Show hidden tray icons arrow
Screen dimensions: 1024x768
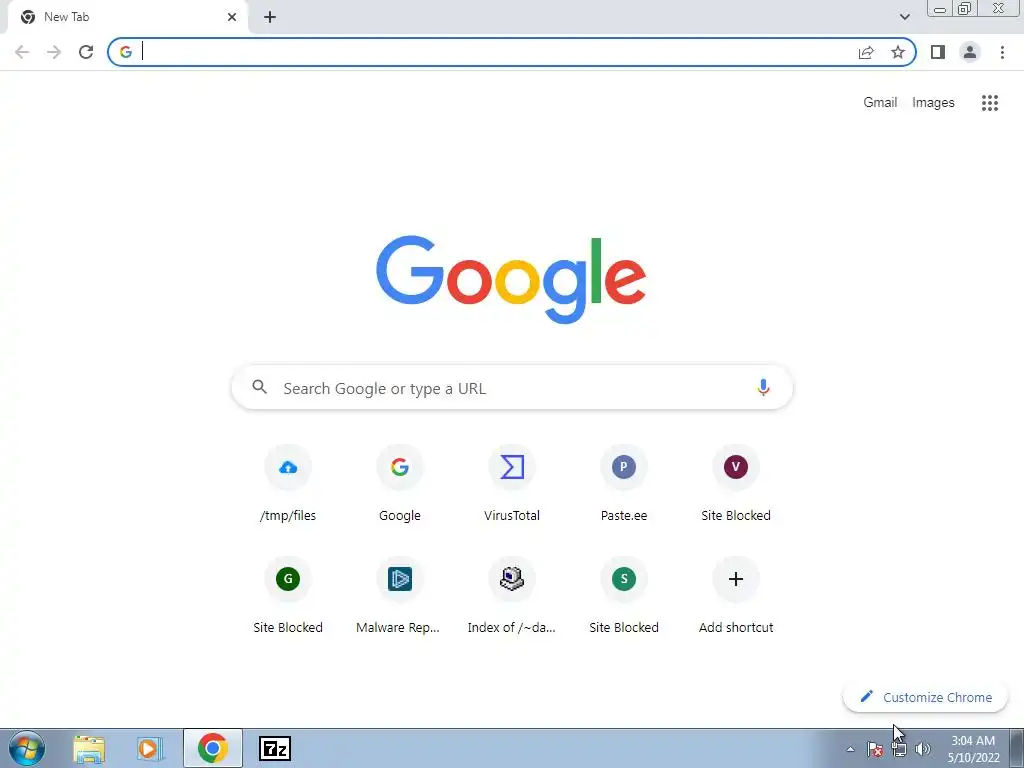click(850, 749)
